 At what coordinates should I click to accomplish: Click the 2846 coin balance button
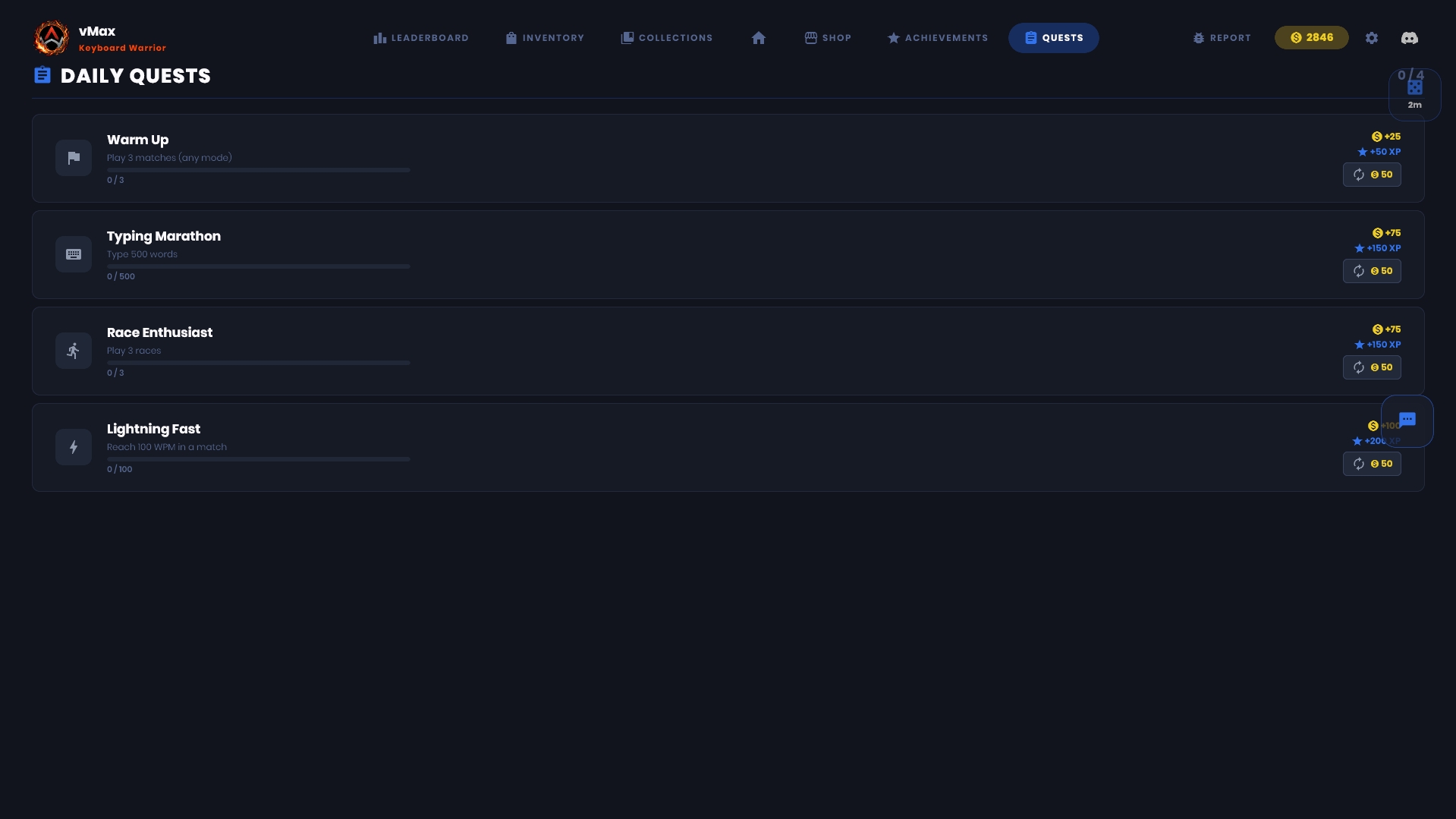click(x=1311, y=38)
